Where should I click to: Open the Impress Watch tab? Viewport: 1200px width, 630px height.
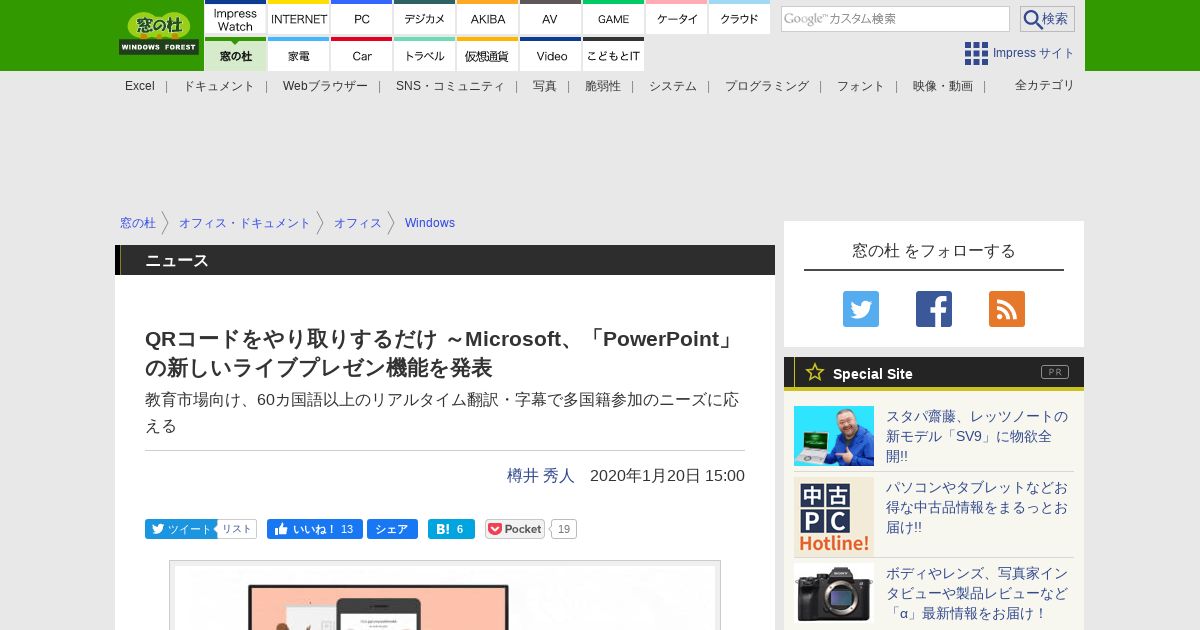(x=235, y=18)
